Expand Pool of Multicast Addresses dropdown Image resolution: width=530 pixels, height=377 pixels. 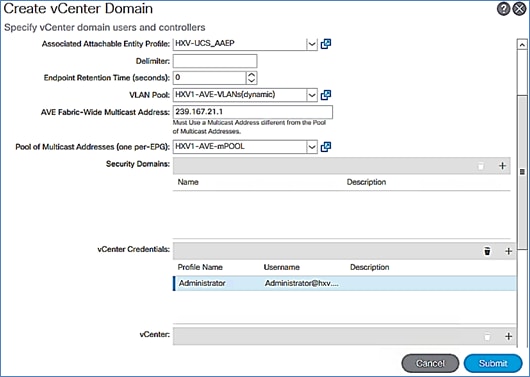pos(312,147)
